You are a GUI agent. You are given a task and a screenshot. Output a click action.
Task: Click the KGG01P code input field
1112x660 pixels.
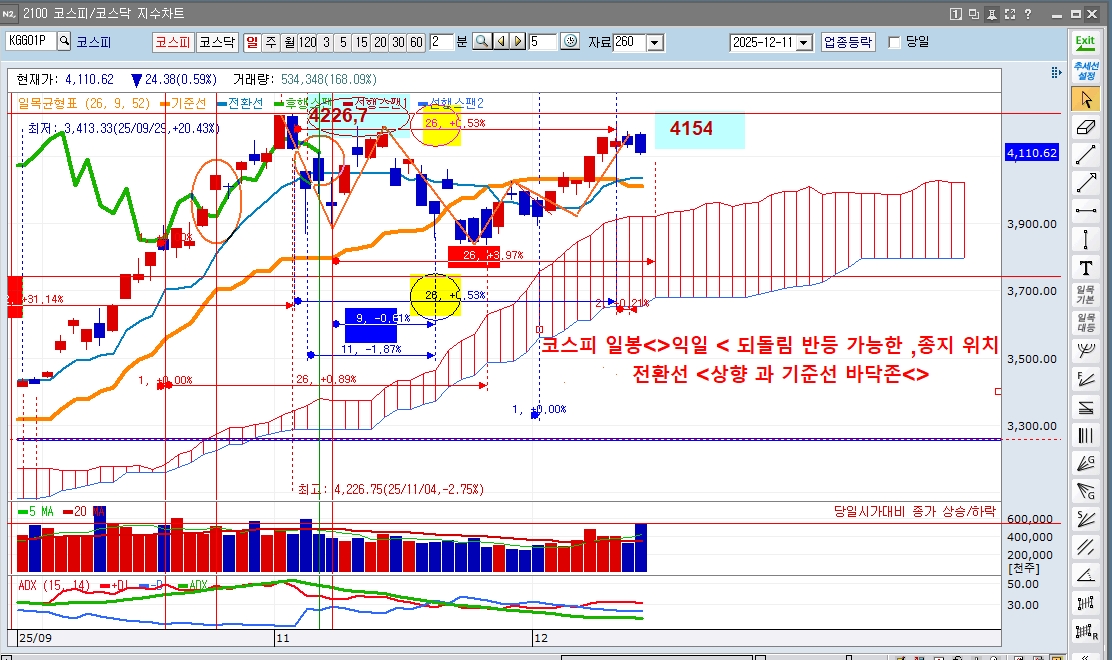(30, 42)
